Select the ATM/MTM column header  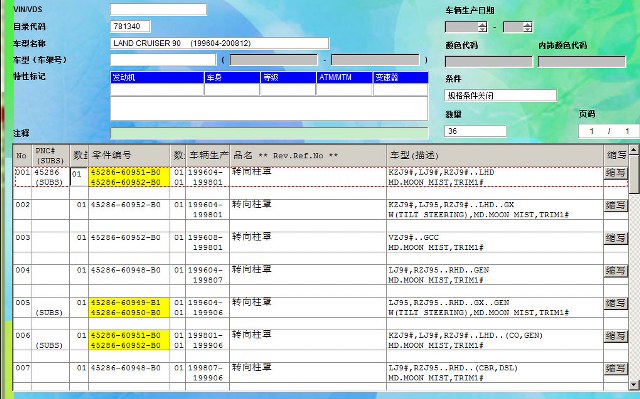(344, 78)
